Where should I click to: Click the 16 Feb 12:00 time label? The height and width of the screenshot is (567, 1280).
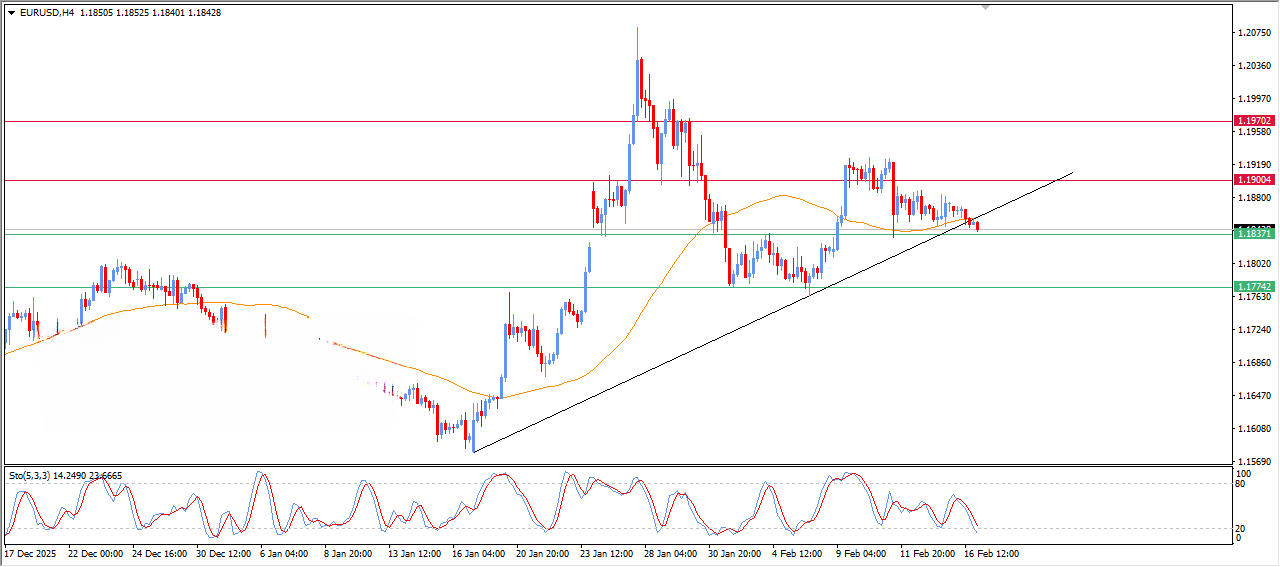click(990, 553)
